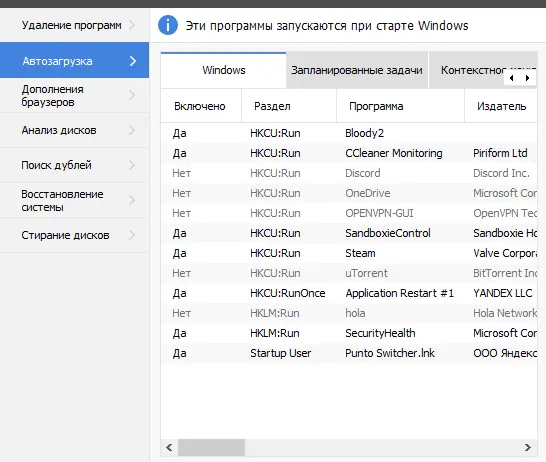Select the CCleaner Monitoring entry
The width and height of the screenshot is (546, 462).
(x=349, y=153)
